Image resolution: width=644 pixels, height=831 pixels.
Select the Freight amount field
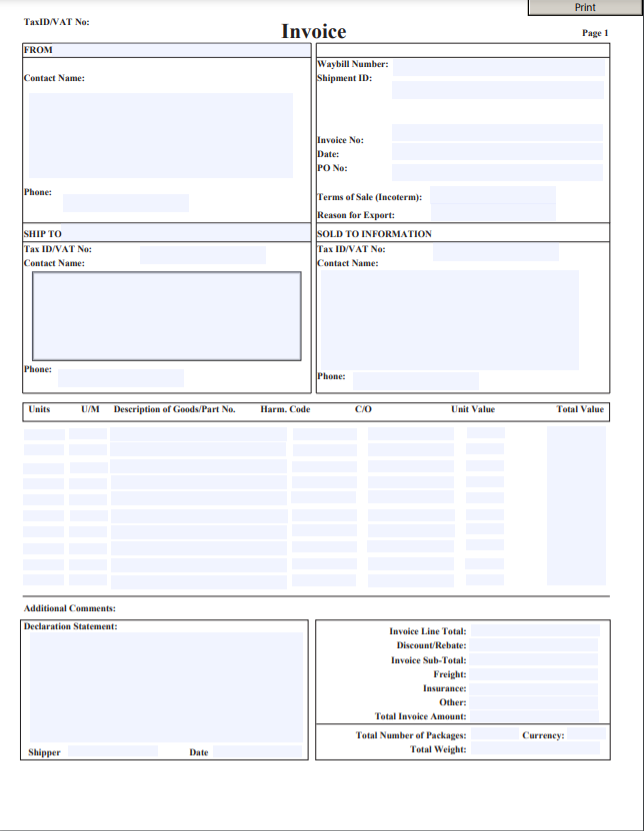click(534, 674)
